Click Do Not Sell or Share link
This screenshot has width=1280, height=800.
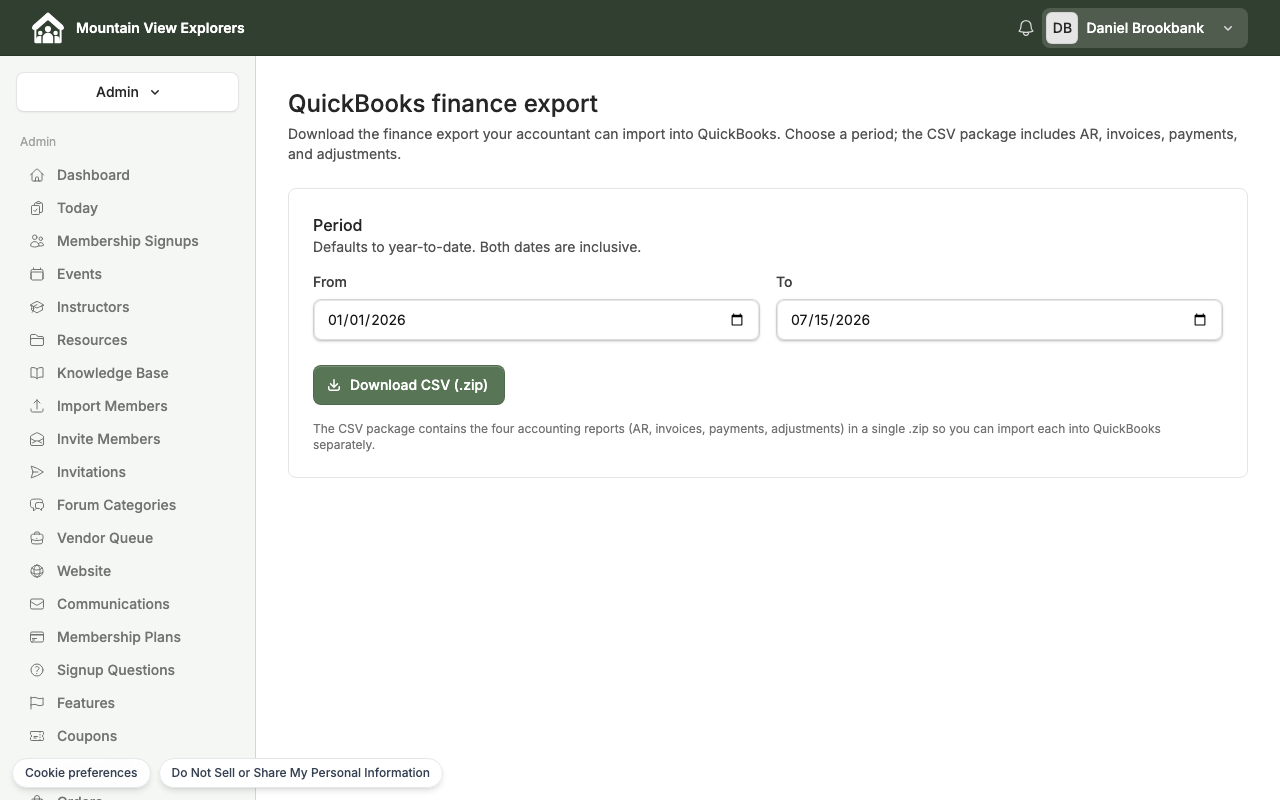(x=300, y=773)
